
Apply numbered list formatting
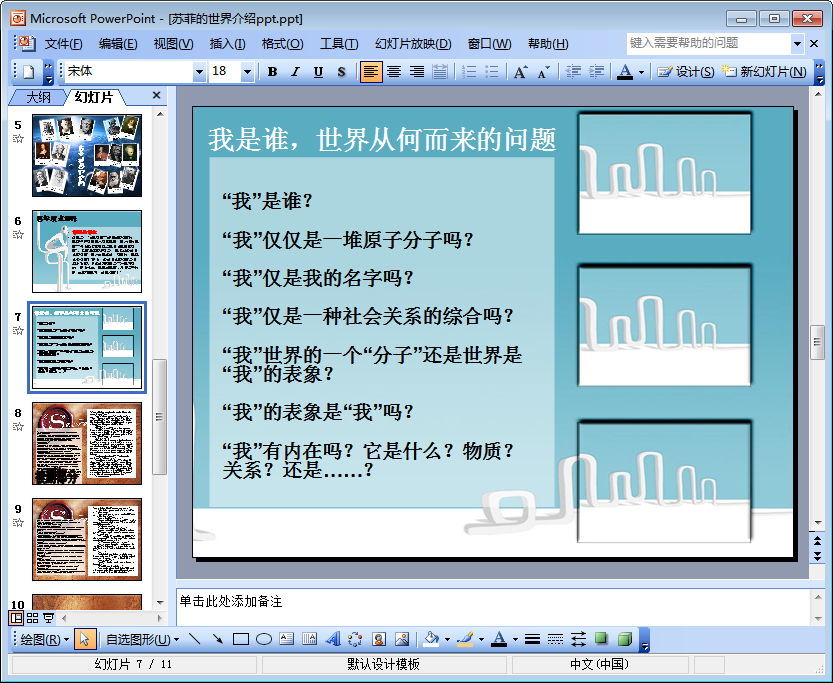pyautogui.click(x=469, y=72)
